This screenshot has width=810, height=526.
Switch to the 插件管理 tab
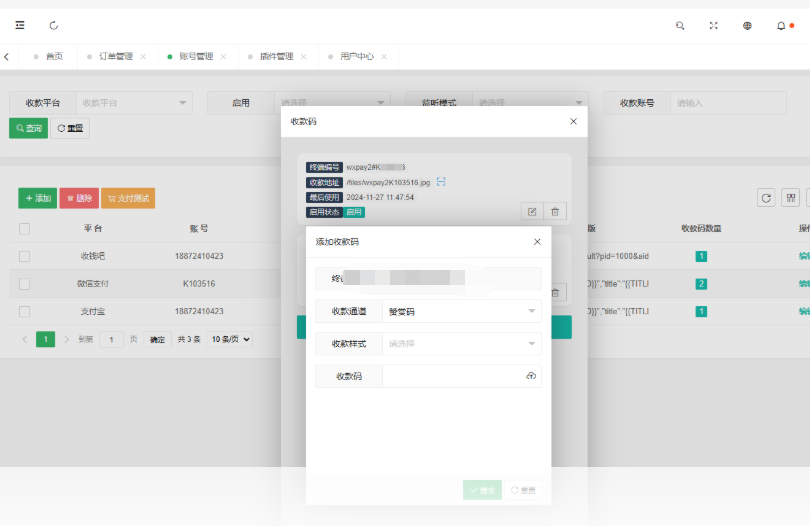click(x=276, y=56)
